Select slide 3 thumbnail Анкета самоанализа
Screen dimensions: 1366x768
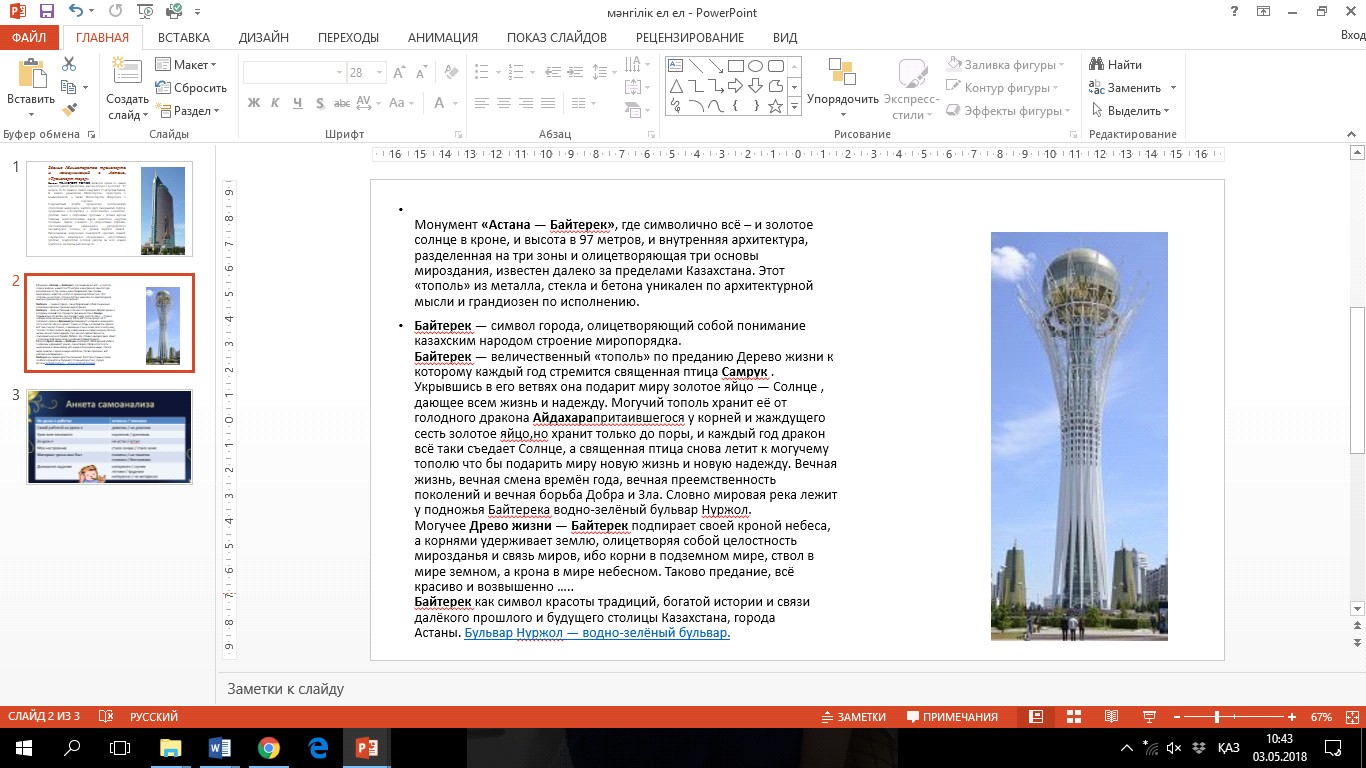pos(110,437)
